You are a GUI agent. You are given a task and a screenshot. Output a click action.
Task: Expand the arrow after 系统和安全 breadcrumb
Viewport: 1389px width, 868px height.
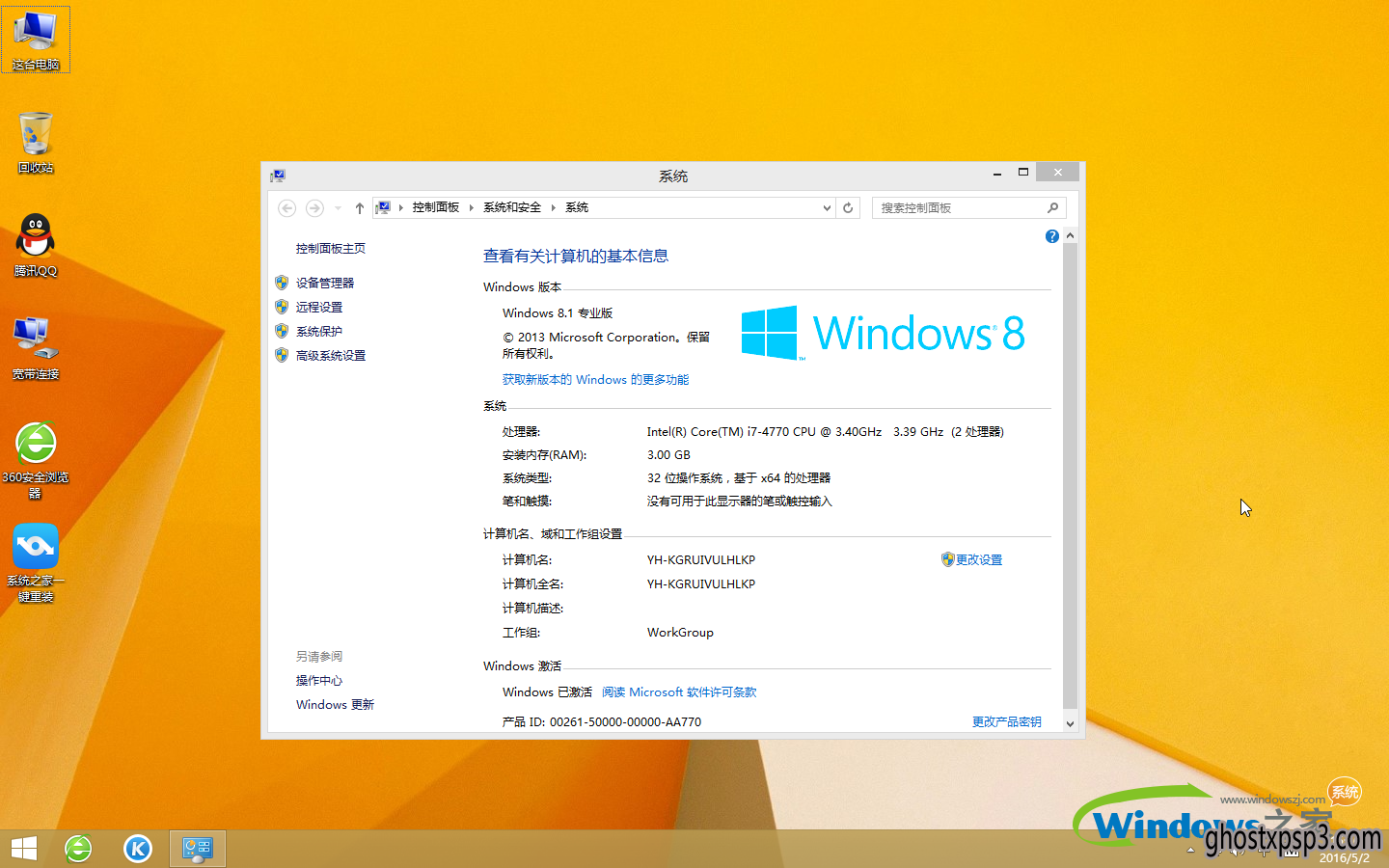(554, 207)
